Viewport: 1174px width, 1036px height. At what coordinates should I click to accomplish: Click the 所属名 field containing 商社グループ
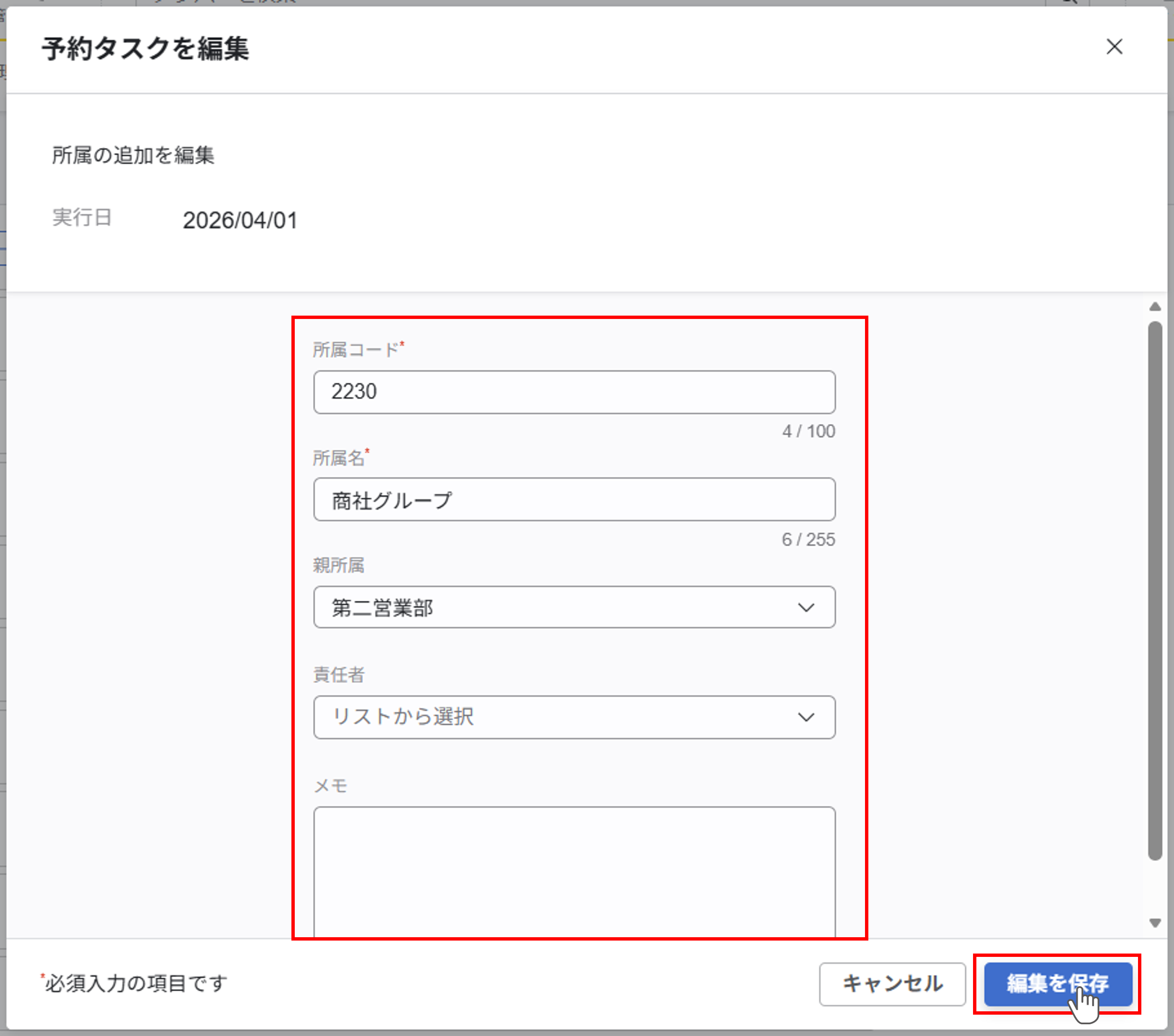pos(574,500)
